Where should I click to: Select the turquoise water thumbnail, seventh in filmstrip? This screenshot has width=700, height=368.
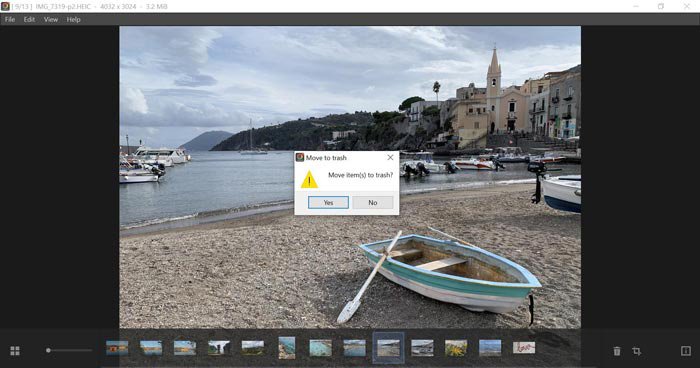[321, 348]
